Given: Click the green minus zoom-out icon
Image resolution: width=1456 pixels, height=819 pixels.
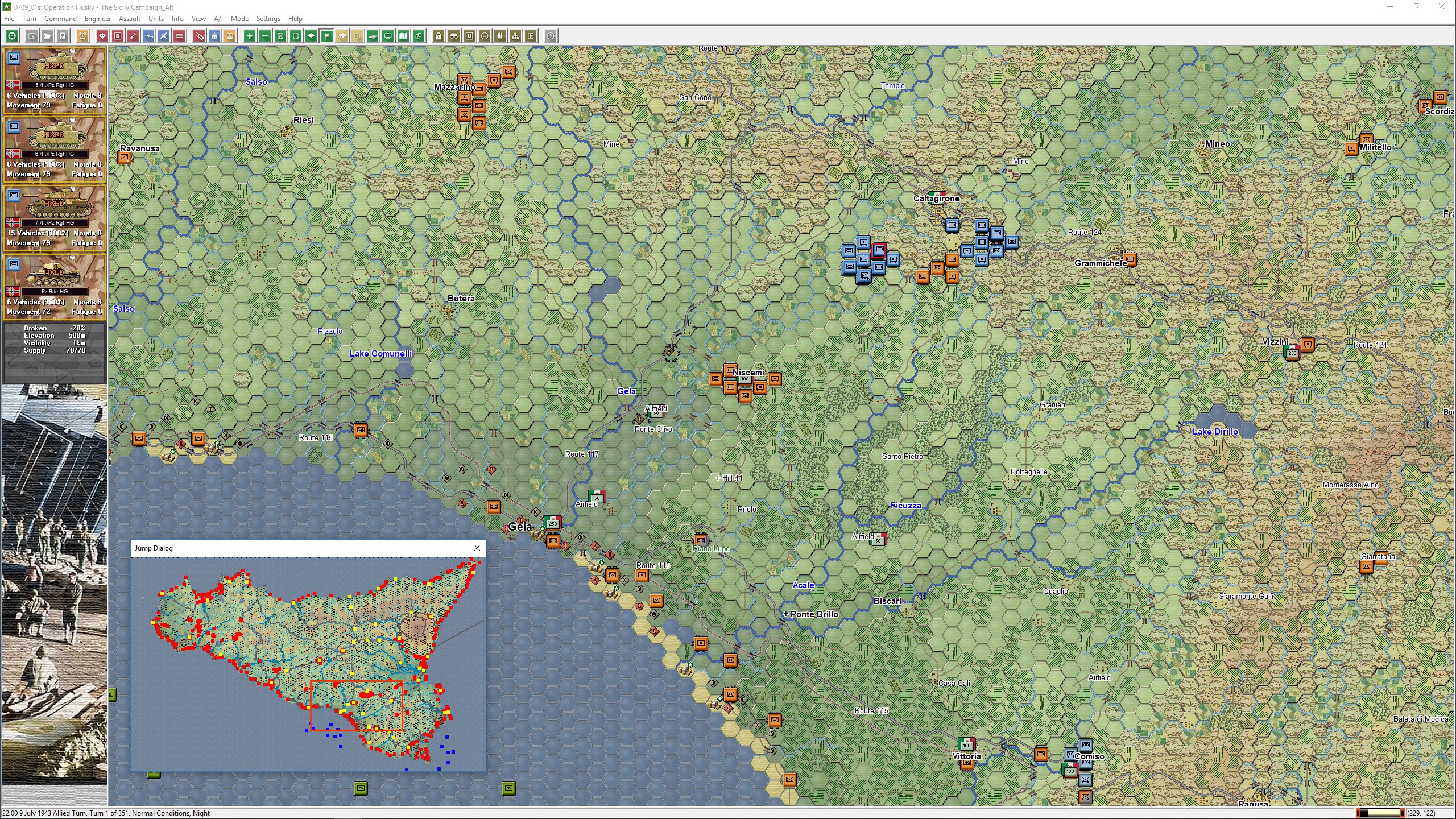Looking at the screenshot, I should 265,36.
